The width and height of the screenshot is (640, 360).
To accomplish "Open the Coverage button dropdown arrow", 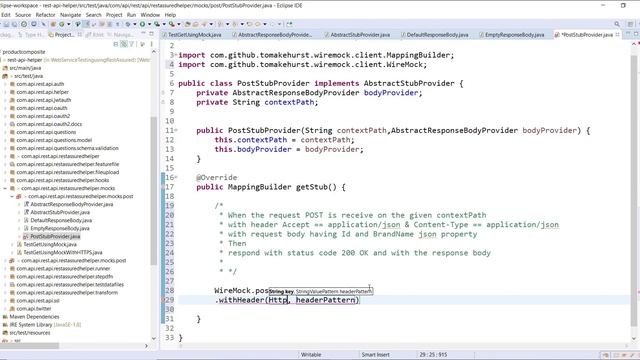I will 164,24.
